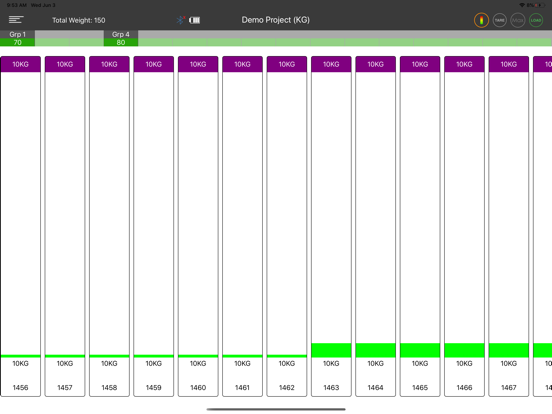Viewport: 552px width, 414px height.
Task: Tap the 10KG reading under cell 1458's bar
Action: 109,363
